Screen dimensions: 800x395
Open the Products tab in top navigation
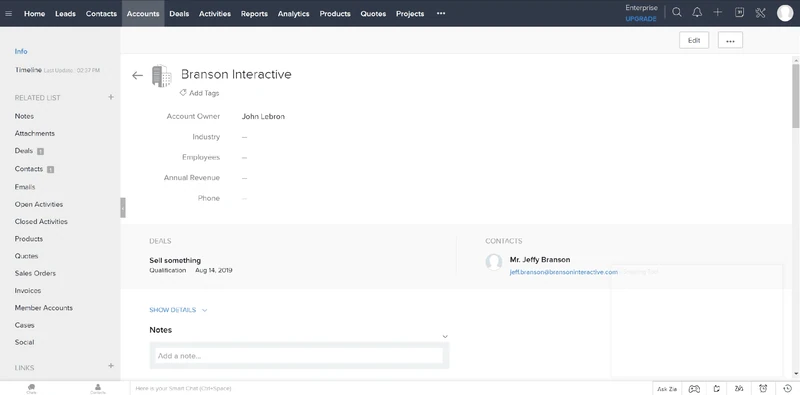click(x=335, y=14)
